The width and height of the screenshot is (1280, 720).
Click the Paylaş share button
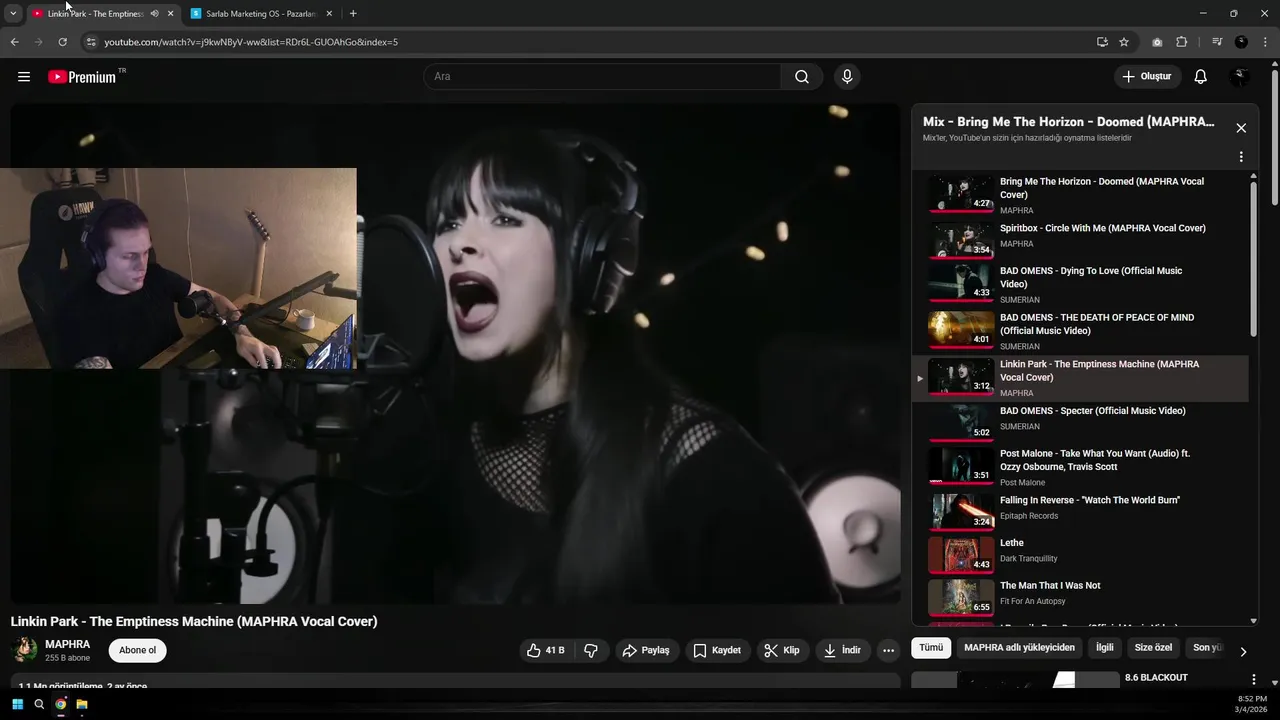[x=646, y=650]
